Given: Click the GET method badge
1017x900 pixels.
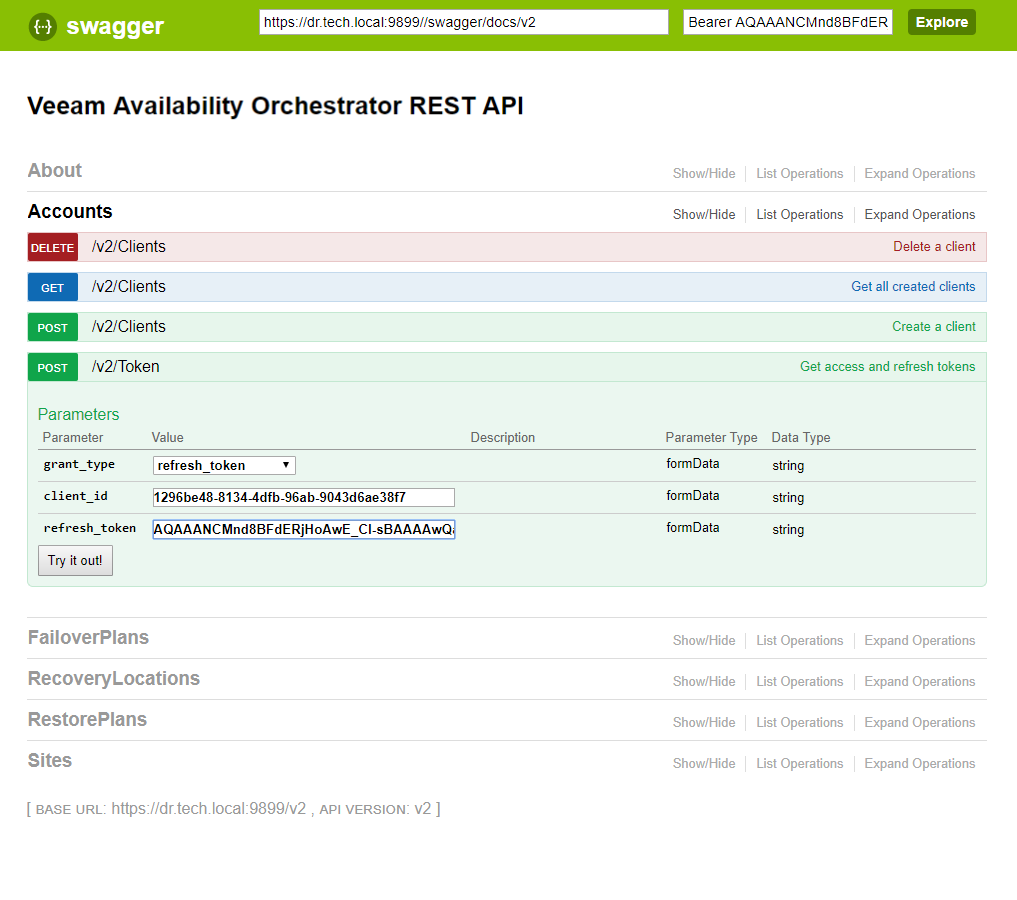Looking at the screenshot, I should coord(53,287).
